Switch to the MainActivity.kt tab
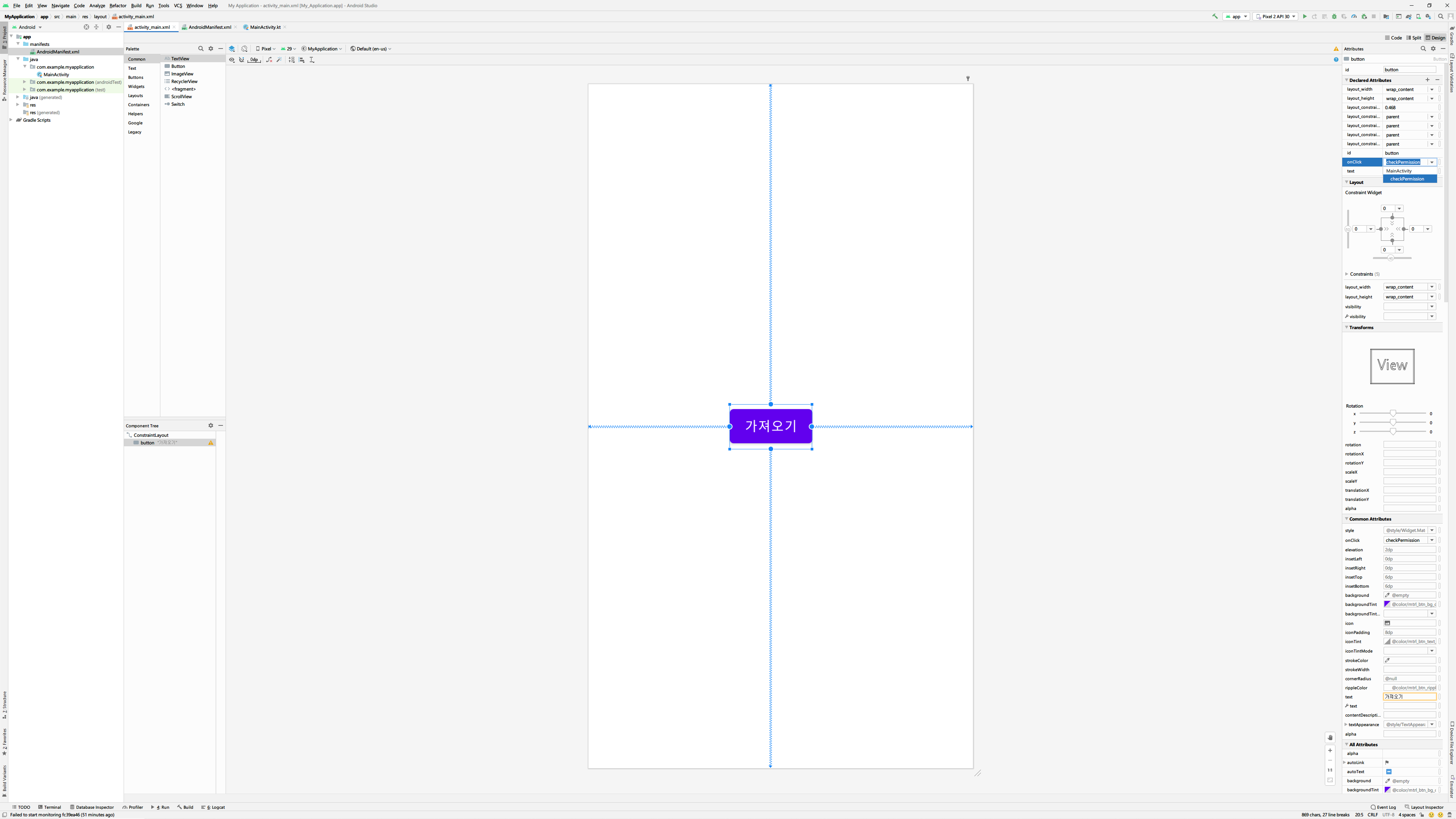1456x819 pixels. tap(265, 27)
